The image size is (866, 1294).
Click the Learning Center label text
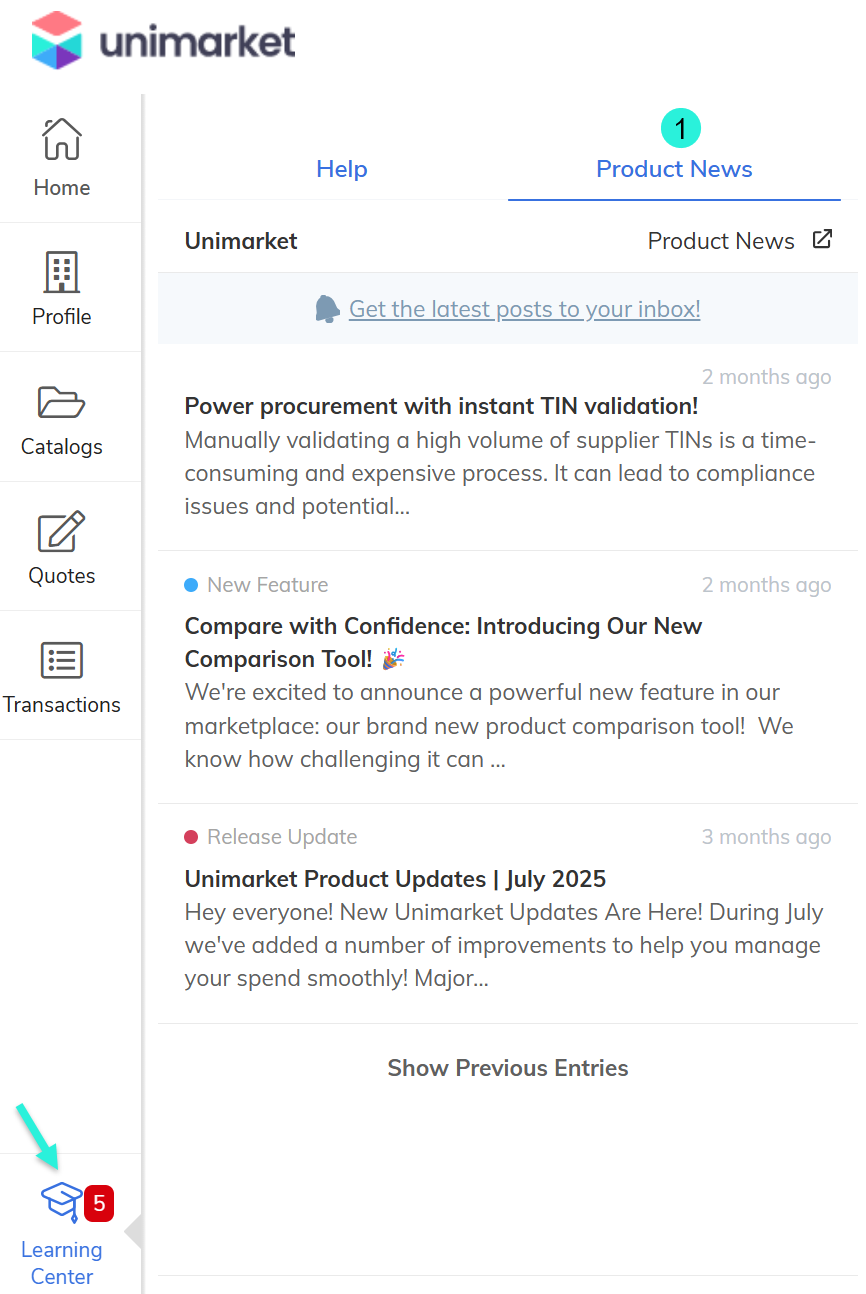(61, 1263)
